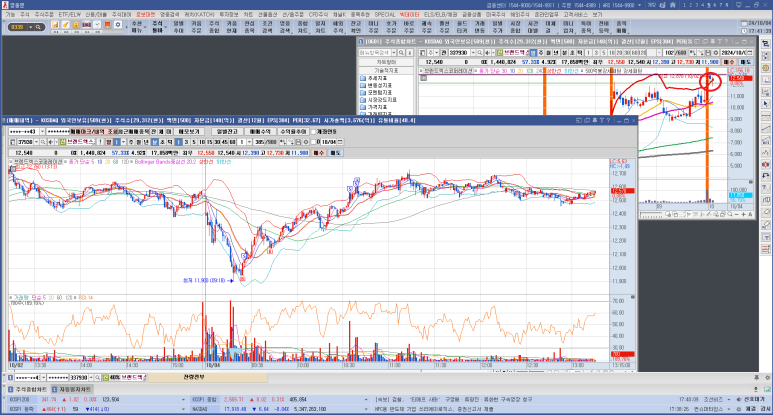Viewport: 773px width, 415px height.
Task: Open the candle type dropdown in front chart toolbar
Action: pyautogui.click(x=123, y=142)
